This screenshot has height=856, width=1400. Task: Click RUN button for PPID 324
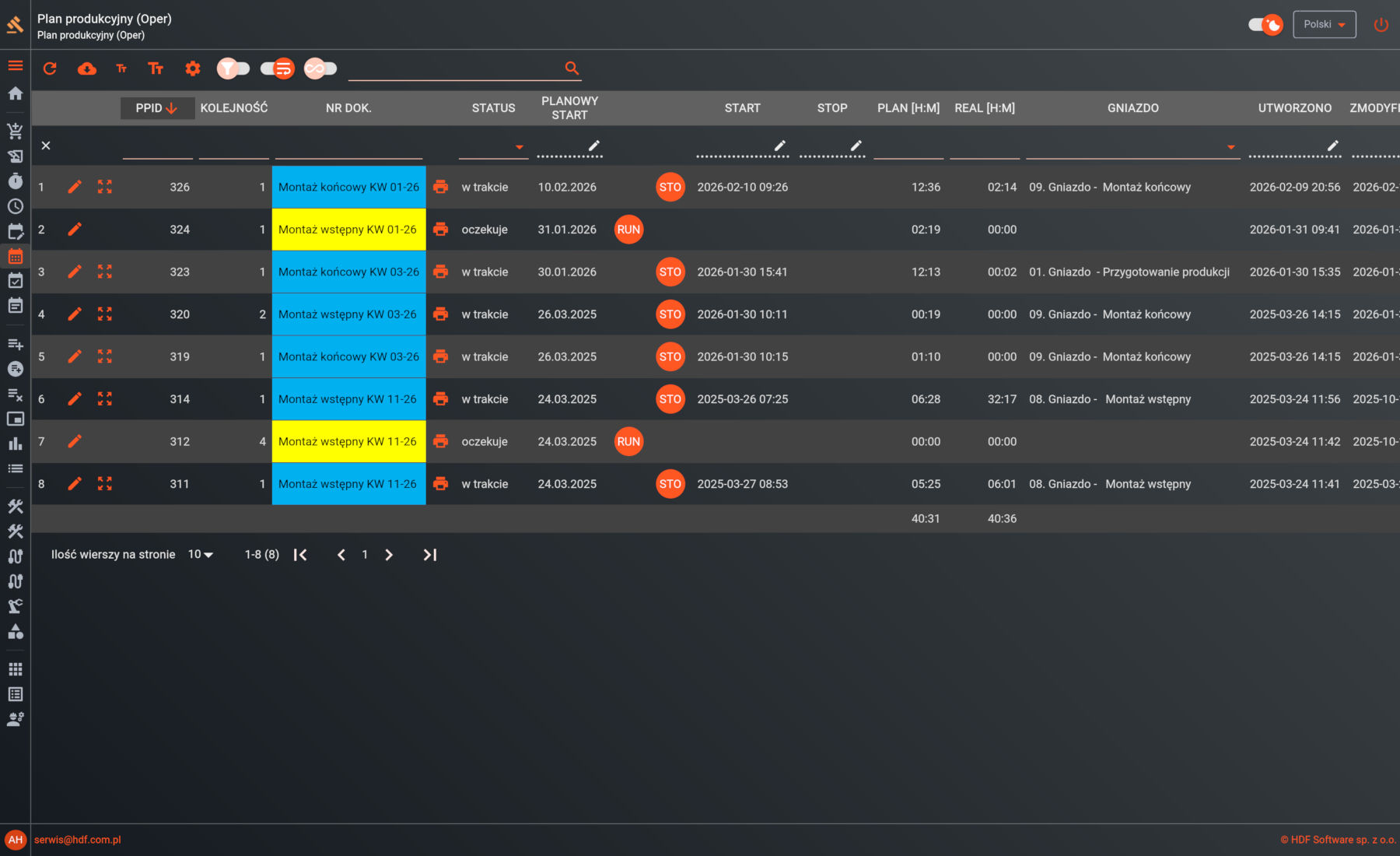click(x=628, y=230)
